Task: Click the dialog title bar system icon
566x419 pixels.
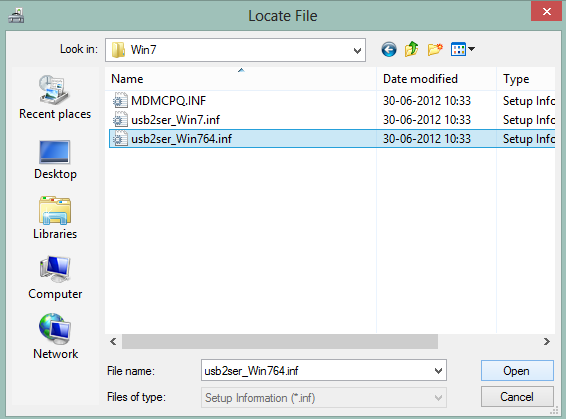Action: tap(16, 16)
